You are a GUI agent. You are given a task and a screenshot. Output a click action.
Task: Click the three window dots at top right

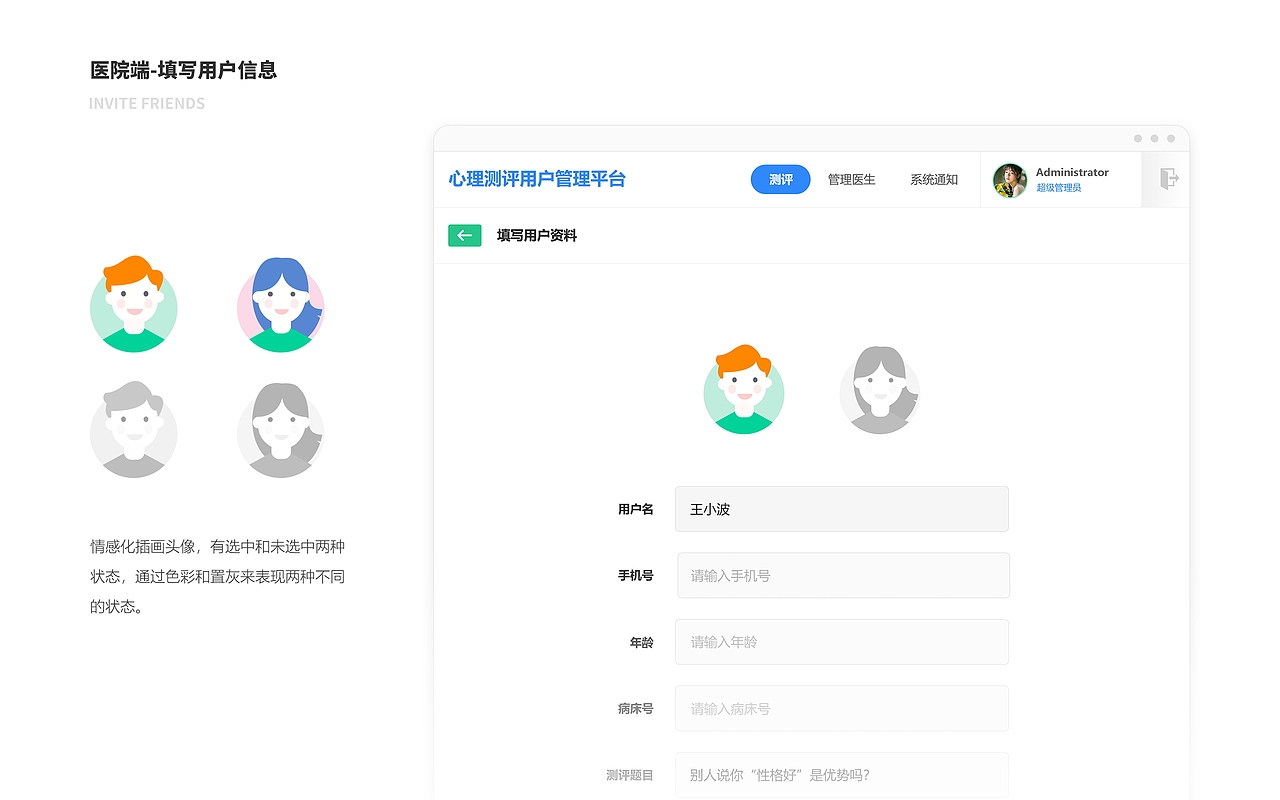click(1153, 138)
